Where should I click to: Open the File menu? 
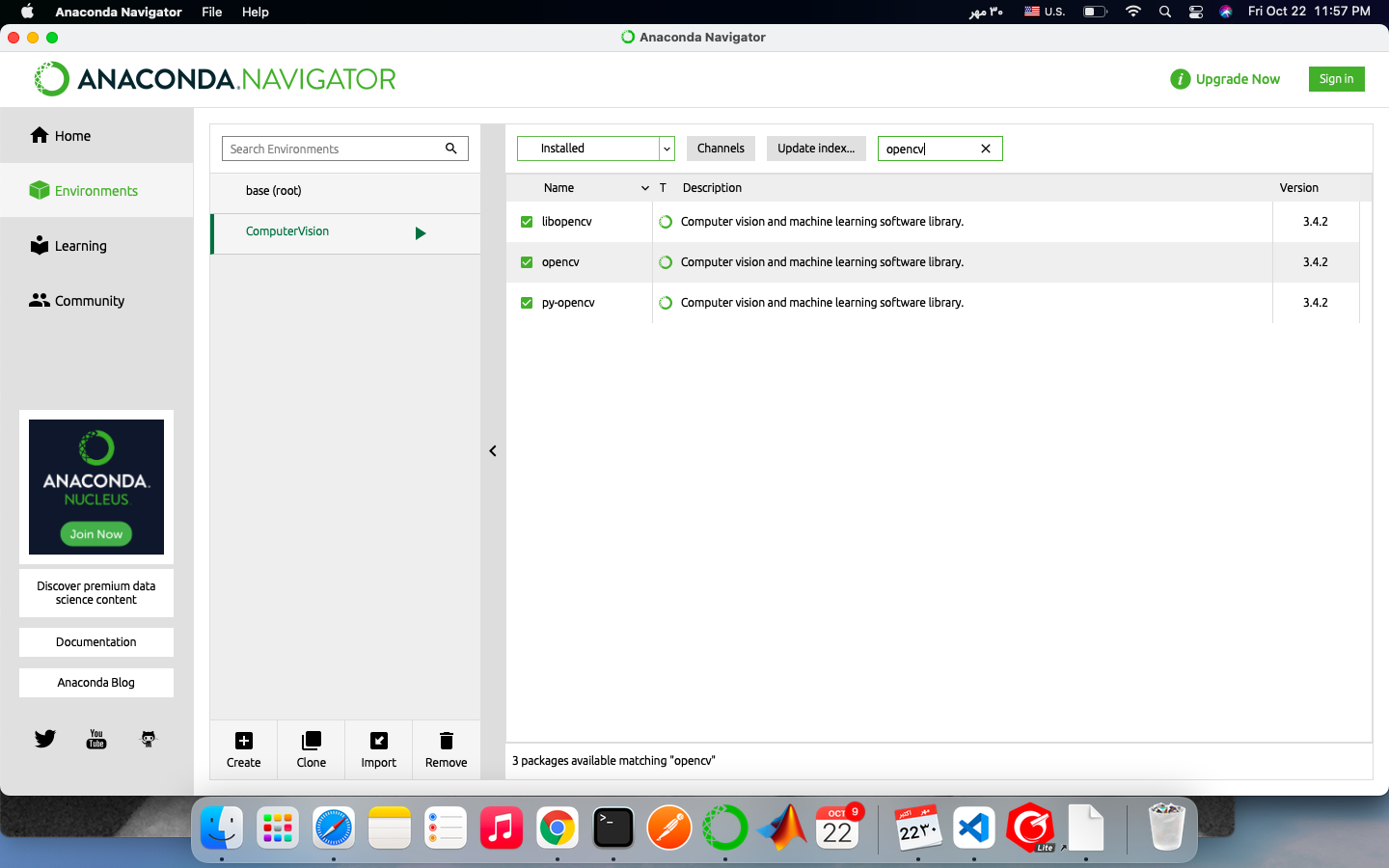(x=212, y=12)
